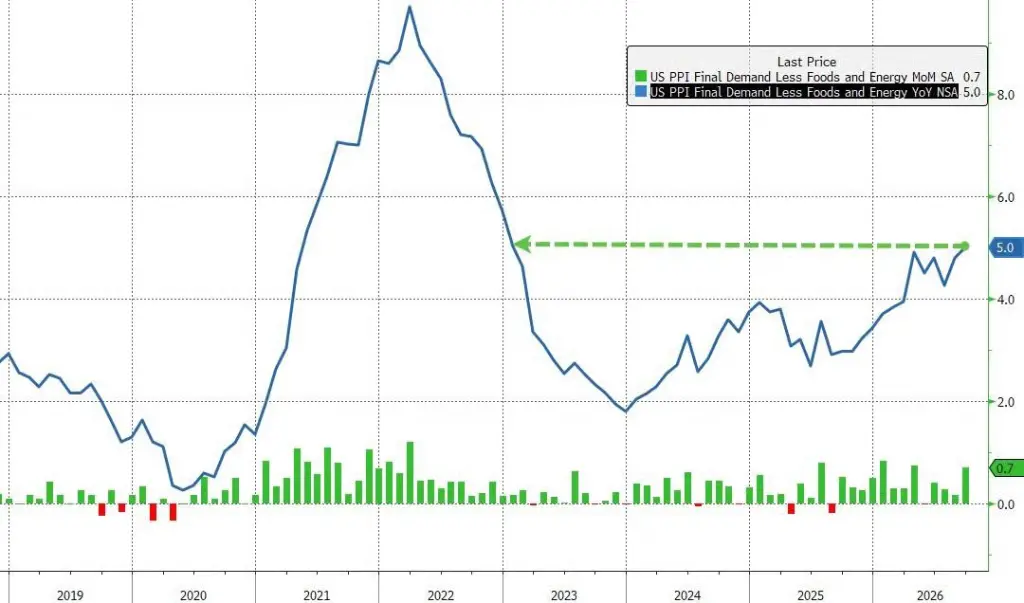Click the green 0.7 axis value tag

coord(1006,468)
